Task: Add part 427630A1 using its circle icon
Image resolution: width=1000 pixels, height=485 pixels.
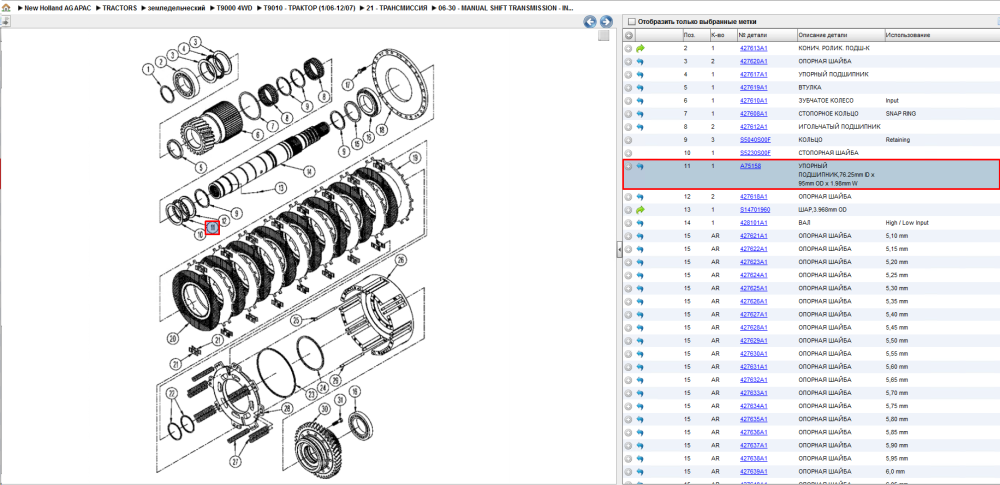Action: tap(629, 354)
